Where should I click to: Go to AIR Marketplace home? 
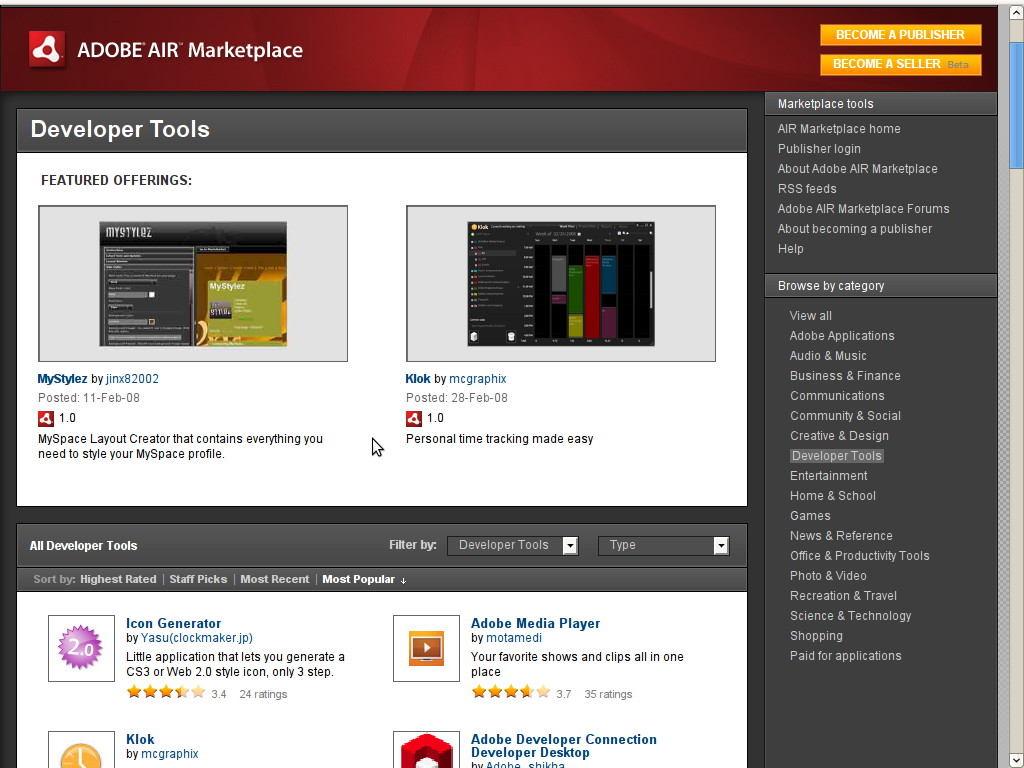[839, 129]
